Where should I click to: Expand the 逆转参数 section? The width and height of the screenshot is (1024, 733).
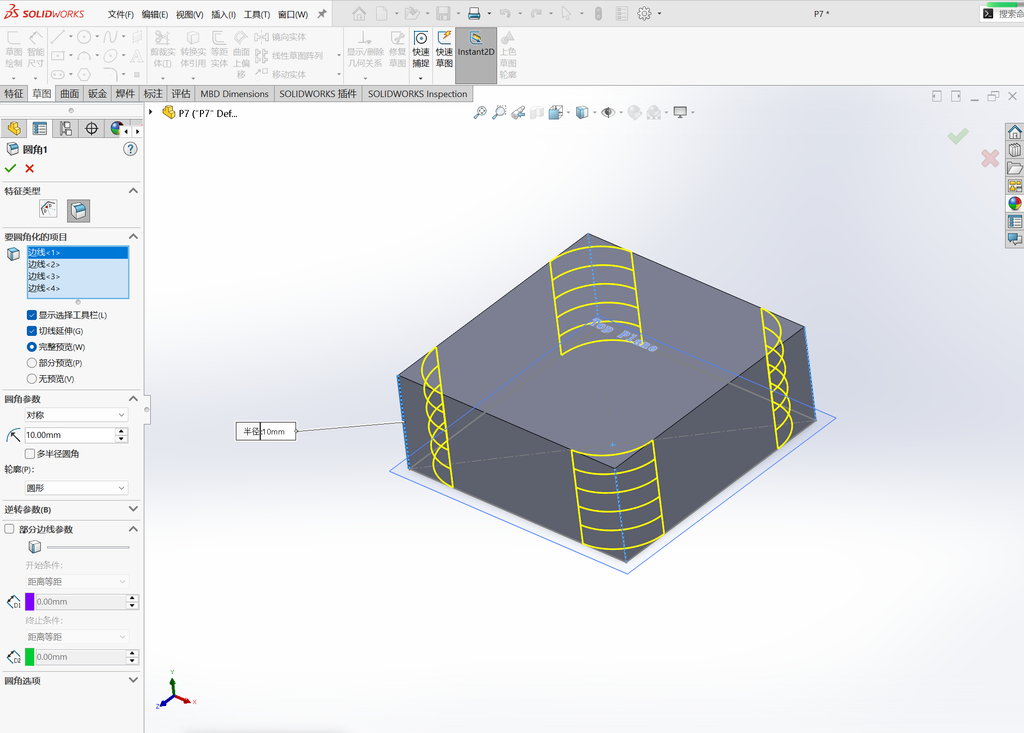pos(133,509)
